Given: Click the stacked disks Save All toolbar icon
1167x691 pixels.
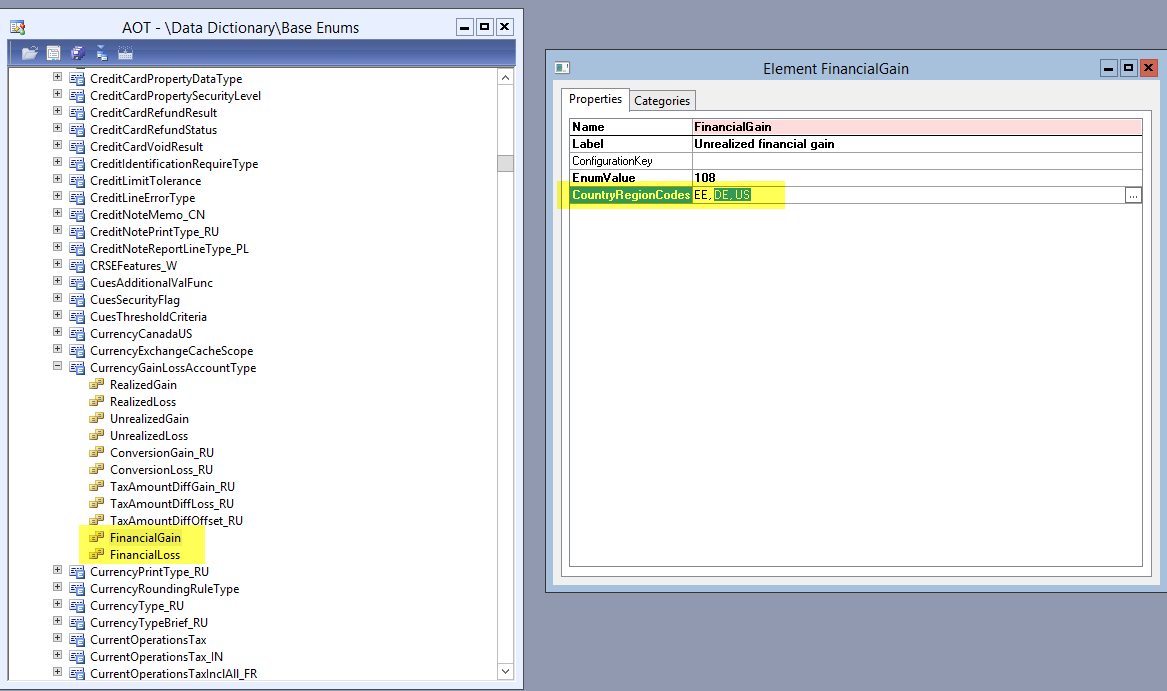Looking at the screenshot, I should pos(78,53).
